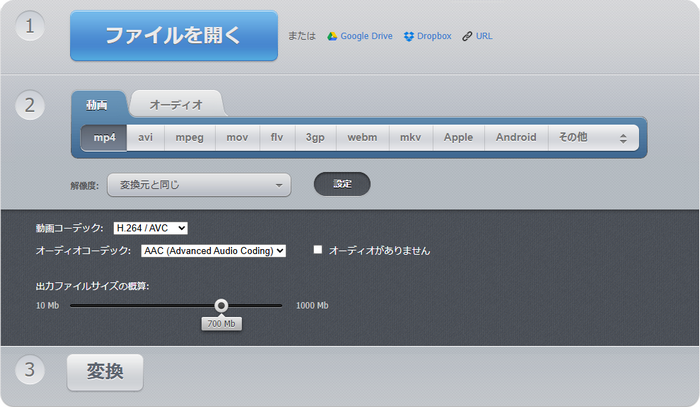The image size is (700, 407).
Task: Open Dropbox link text
Action: 434,36
